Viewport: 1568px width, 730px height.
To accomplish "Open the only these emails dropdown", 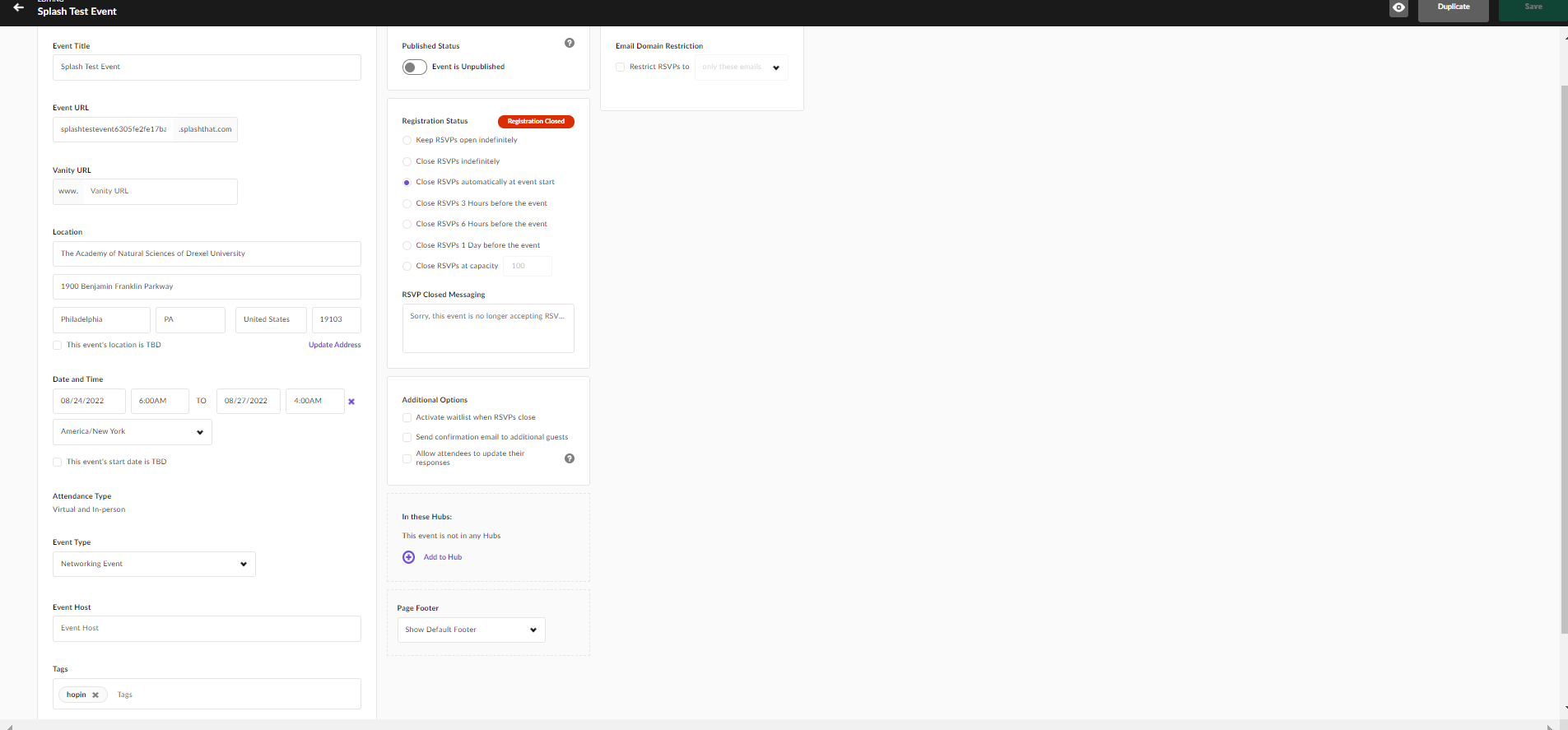I will [x=742, y=67].
